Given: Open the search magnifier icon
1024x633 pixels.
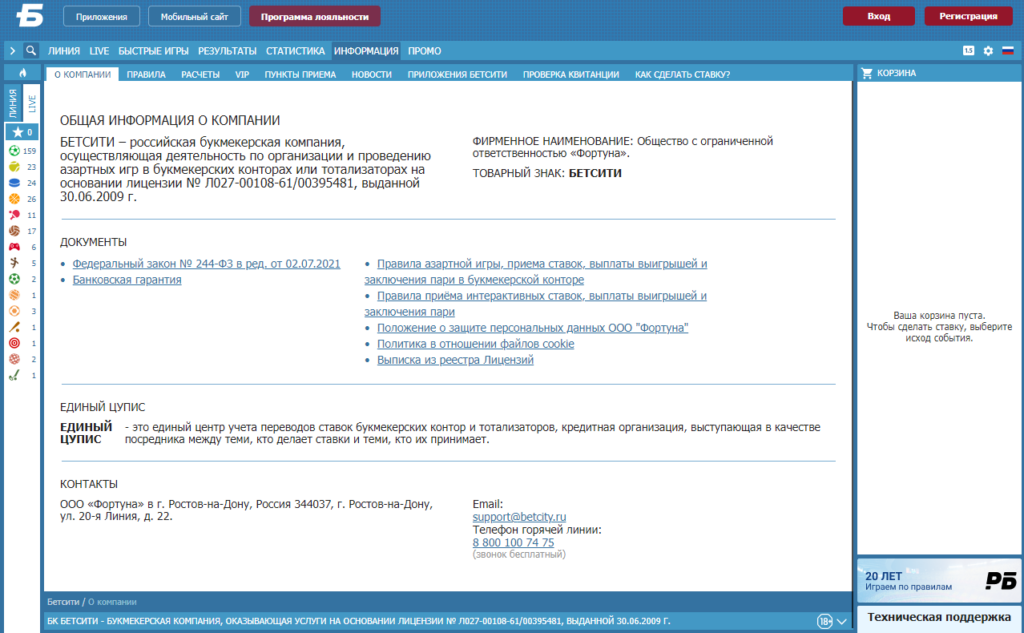Looking at the screenshot, I should (x=31, y=50).
